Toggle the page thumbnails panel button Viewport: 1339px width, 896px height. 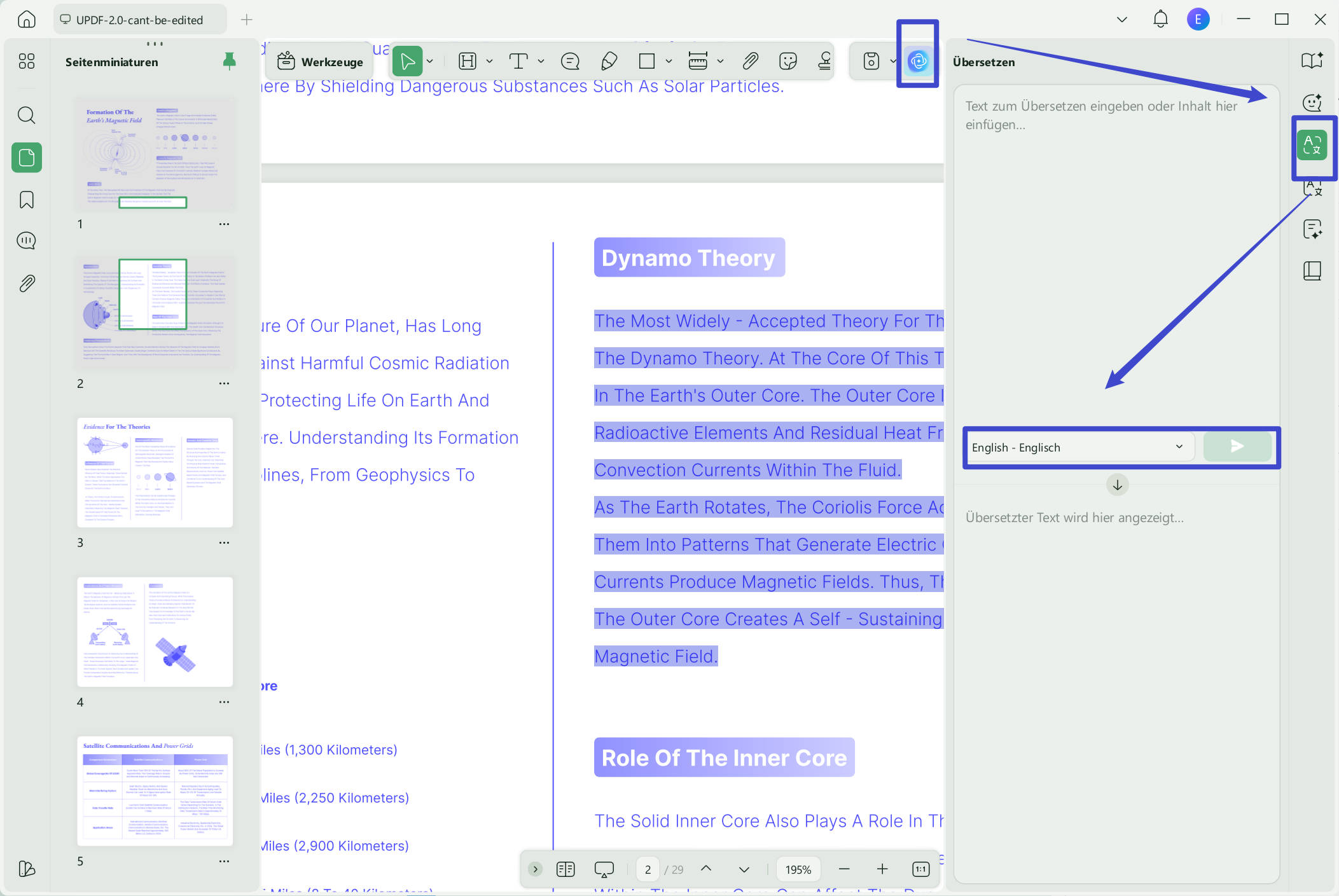click(x=27, y=157)
